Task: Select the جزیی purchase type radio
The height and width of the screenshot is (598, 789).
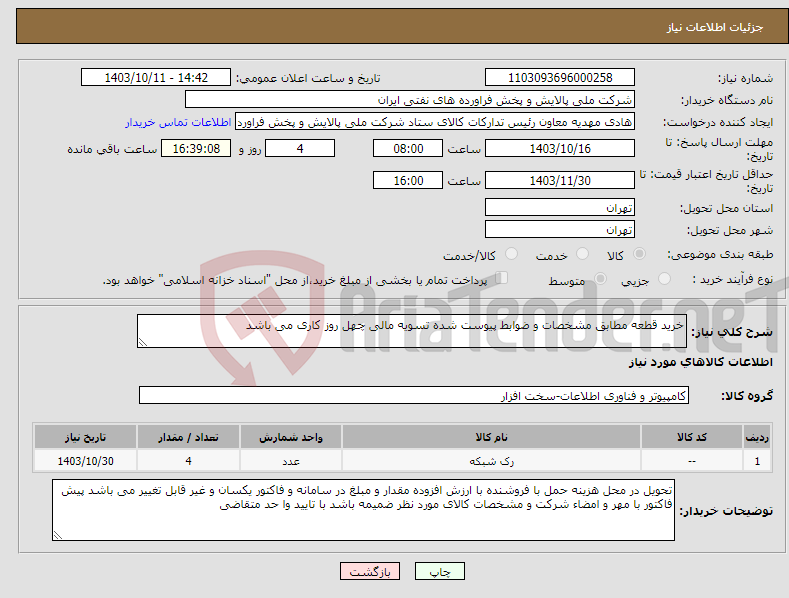Action: point(664,279)
